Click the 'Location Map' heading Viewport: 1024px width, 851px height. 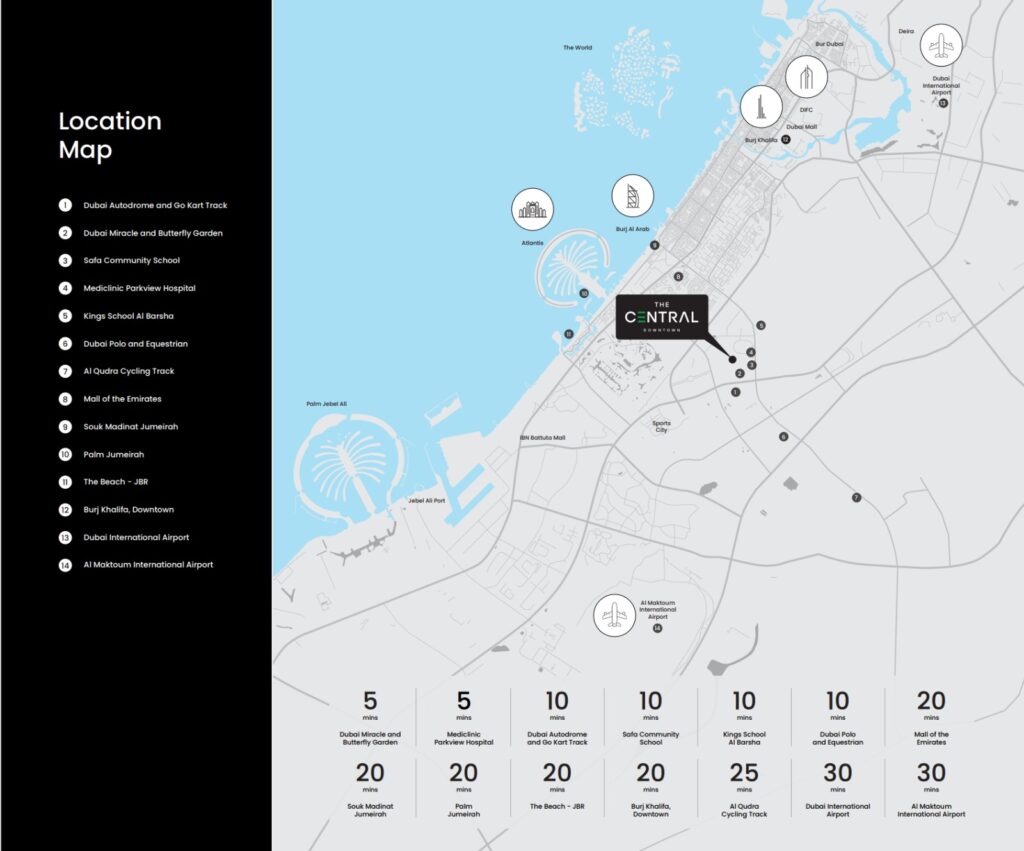click(x=110, y=135)
